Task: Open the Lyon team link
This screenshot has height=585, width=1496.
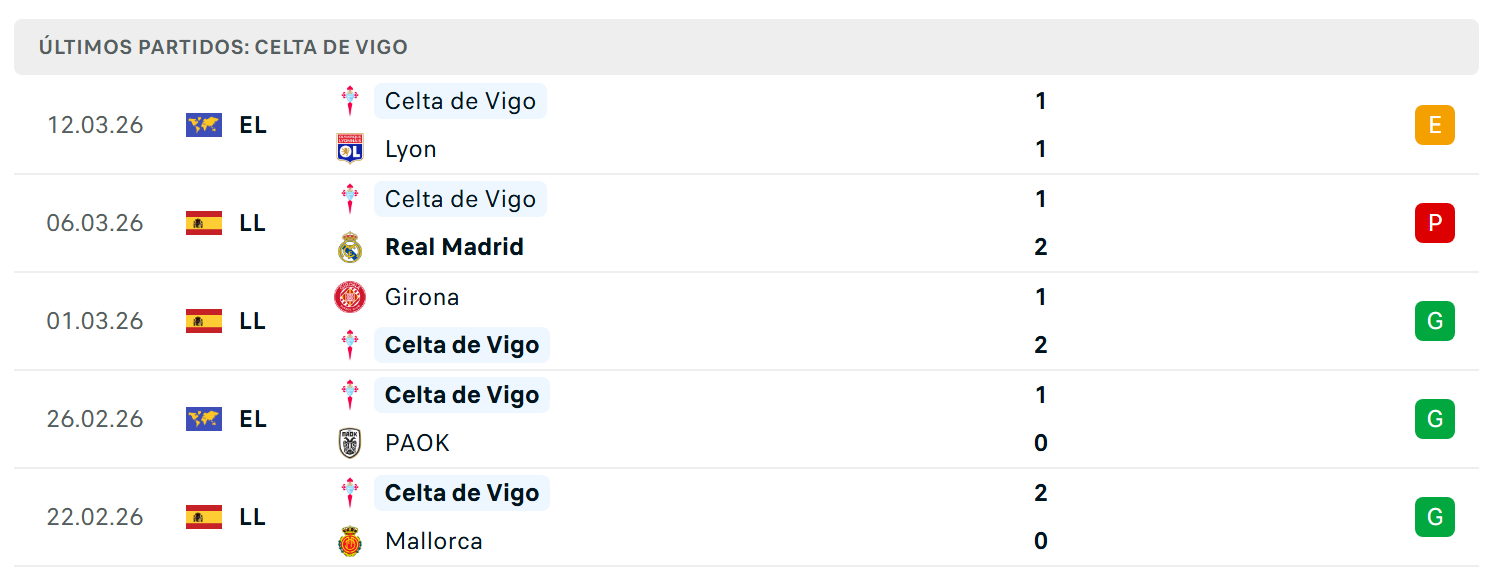Action: (411, 149)
